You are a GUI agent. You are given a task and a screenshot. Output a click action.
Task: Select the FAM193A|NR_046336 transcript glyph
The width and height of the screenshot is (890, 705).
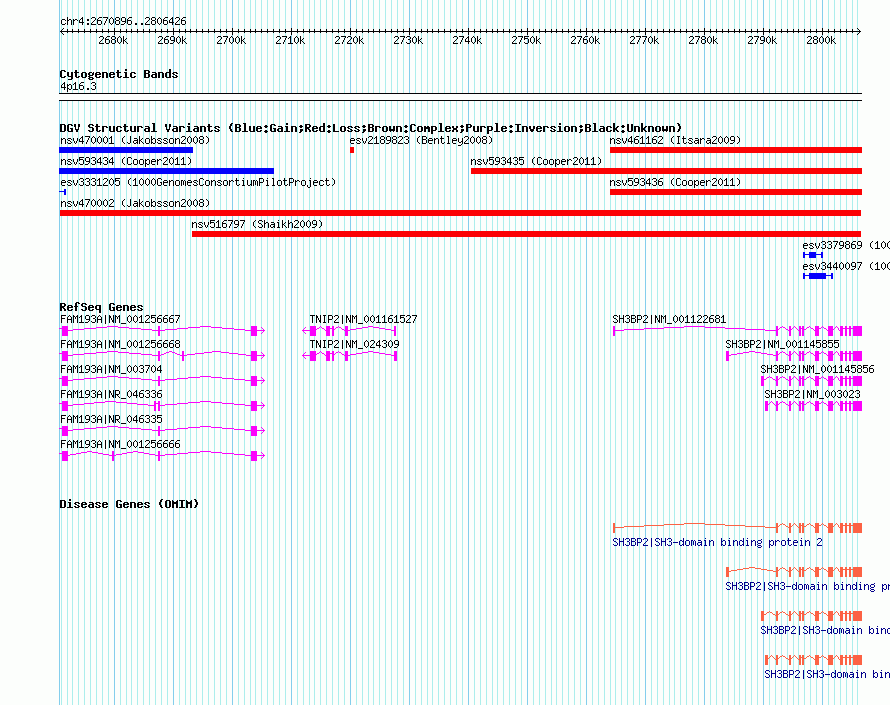[x=162, y=405]
